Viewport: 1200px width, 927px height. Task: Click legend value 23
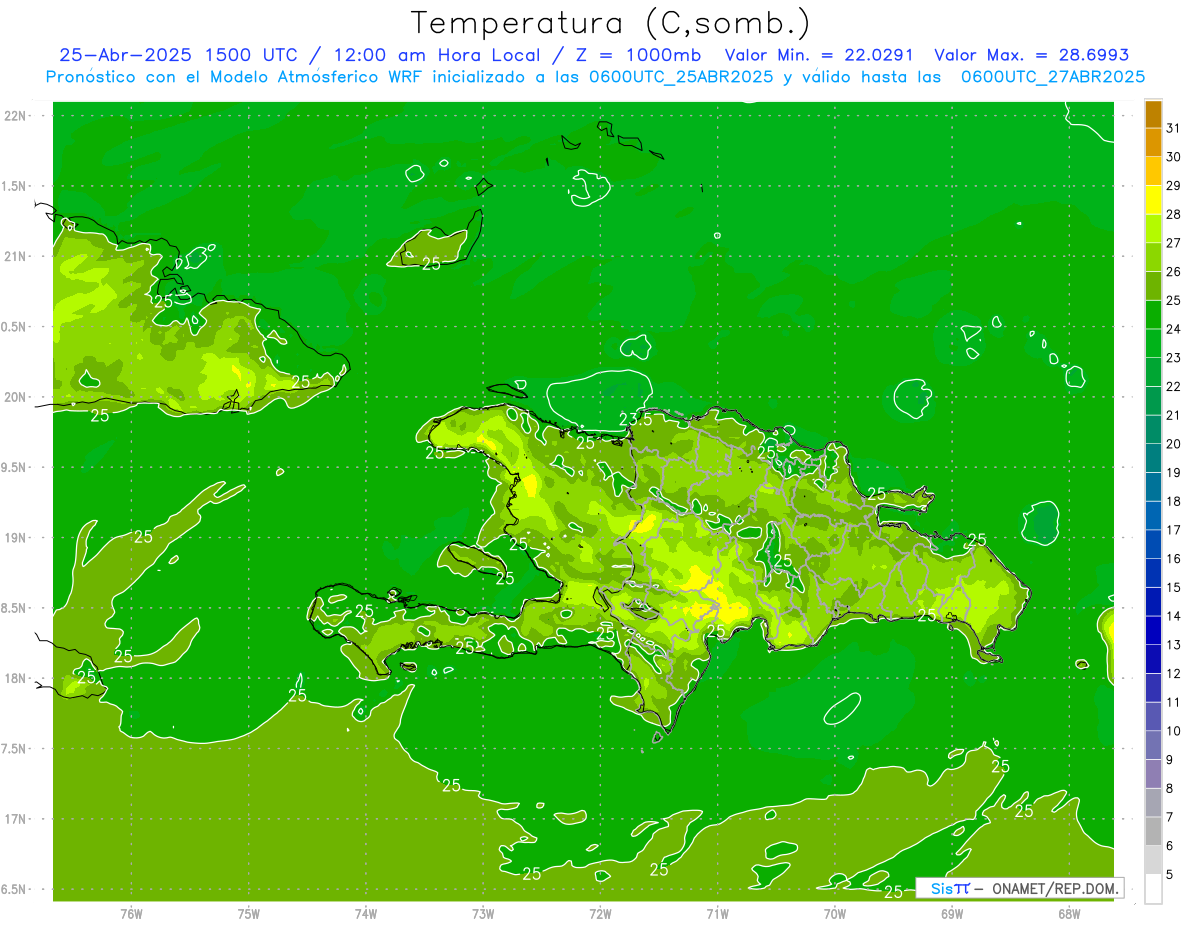(1173, 358)
